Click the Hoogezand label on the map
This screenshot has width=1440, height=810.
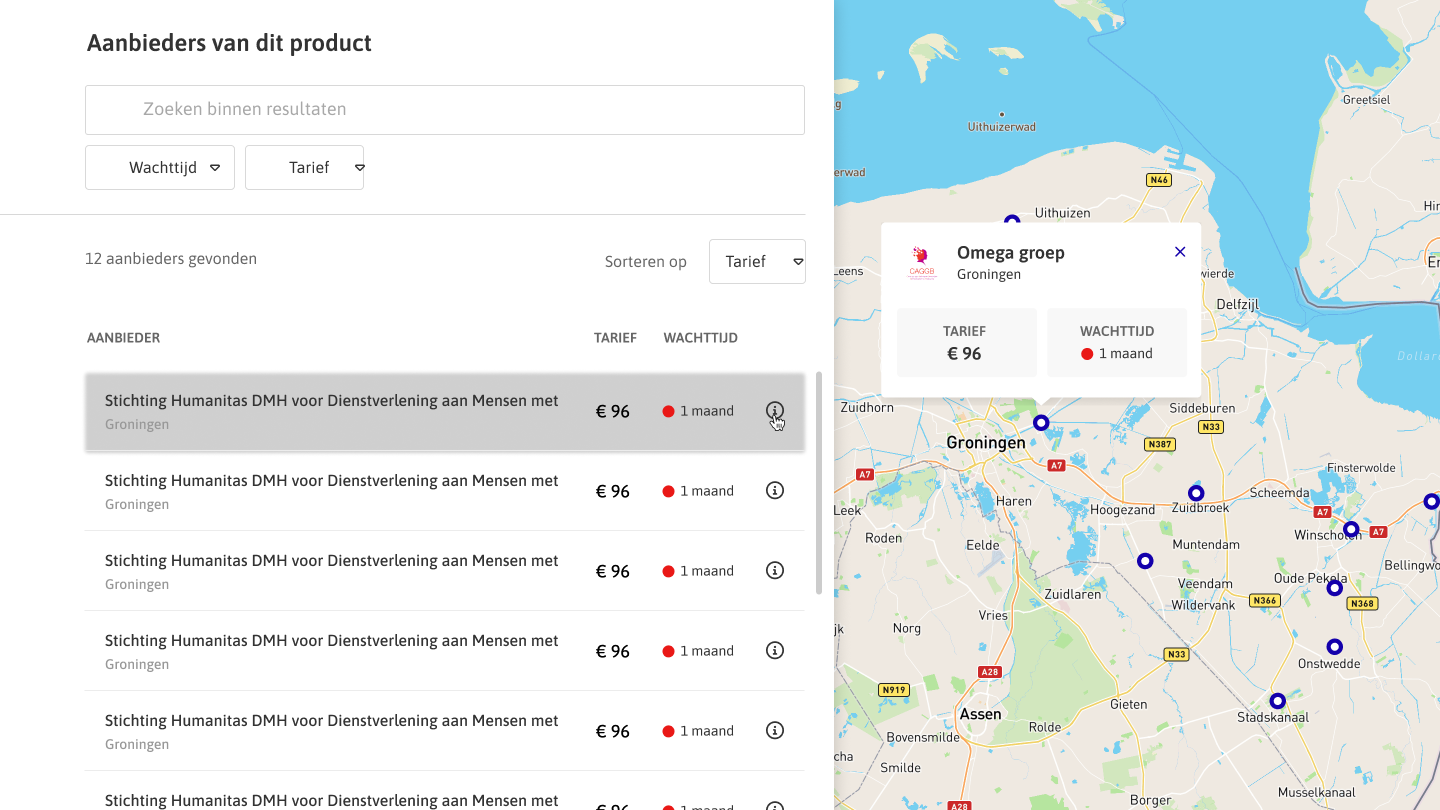click(1122, 510)
